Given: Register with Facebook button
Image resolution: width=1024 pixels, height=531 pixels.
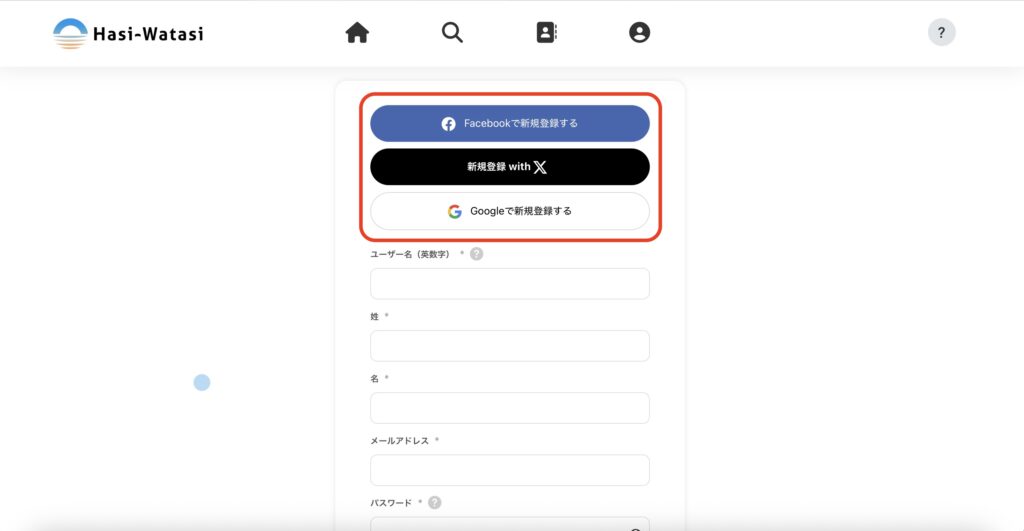Looking at the screenshot, I should (510, 123).
